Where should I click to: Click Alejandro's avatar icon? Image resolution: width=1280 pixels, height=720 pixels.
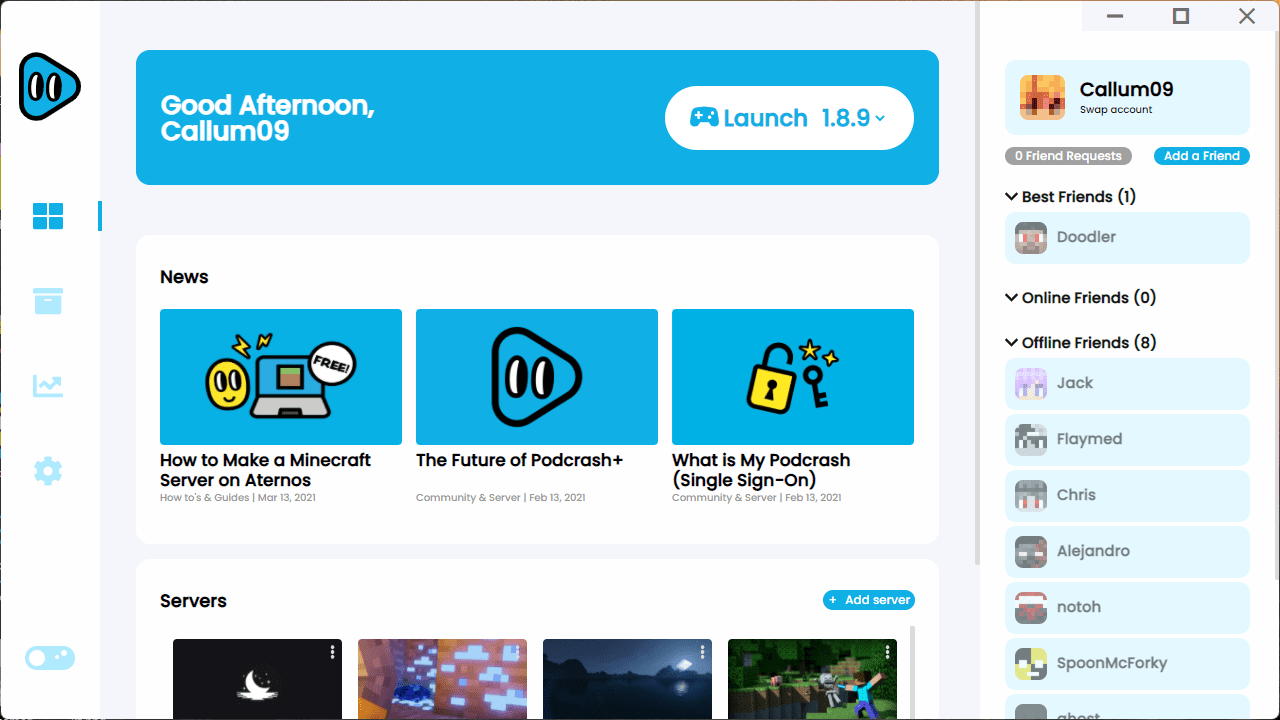click(1031, 552)
